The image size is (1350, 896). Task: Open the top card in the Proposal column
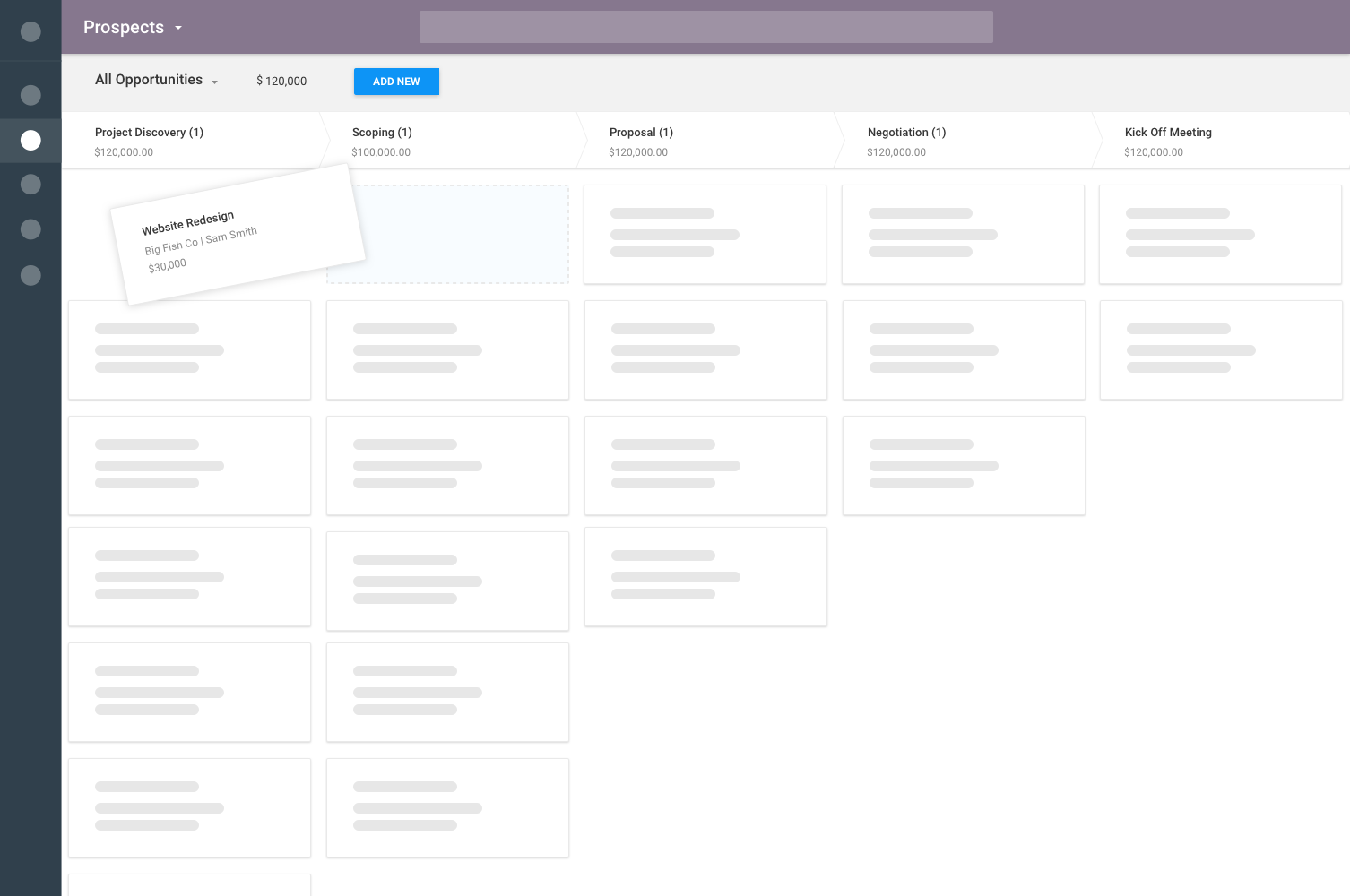tap(705, 235)
